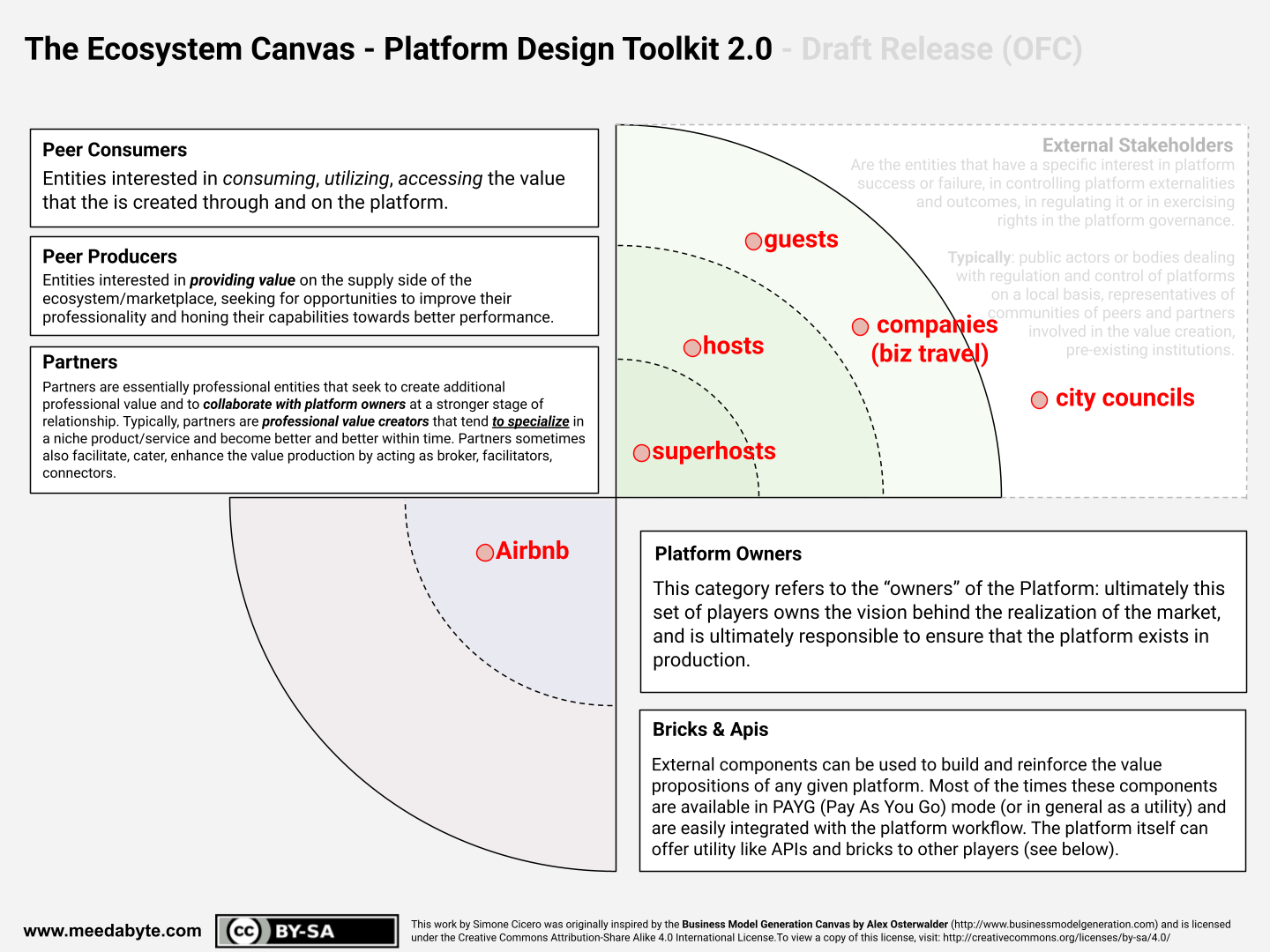Click the External Stakeholders heading
This screenshot has width=1270, height=952.
point(1138,145)
